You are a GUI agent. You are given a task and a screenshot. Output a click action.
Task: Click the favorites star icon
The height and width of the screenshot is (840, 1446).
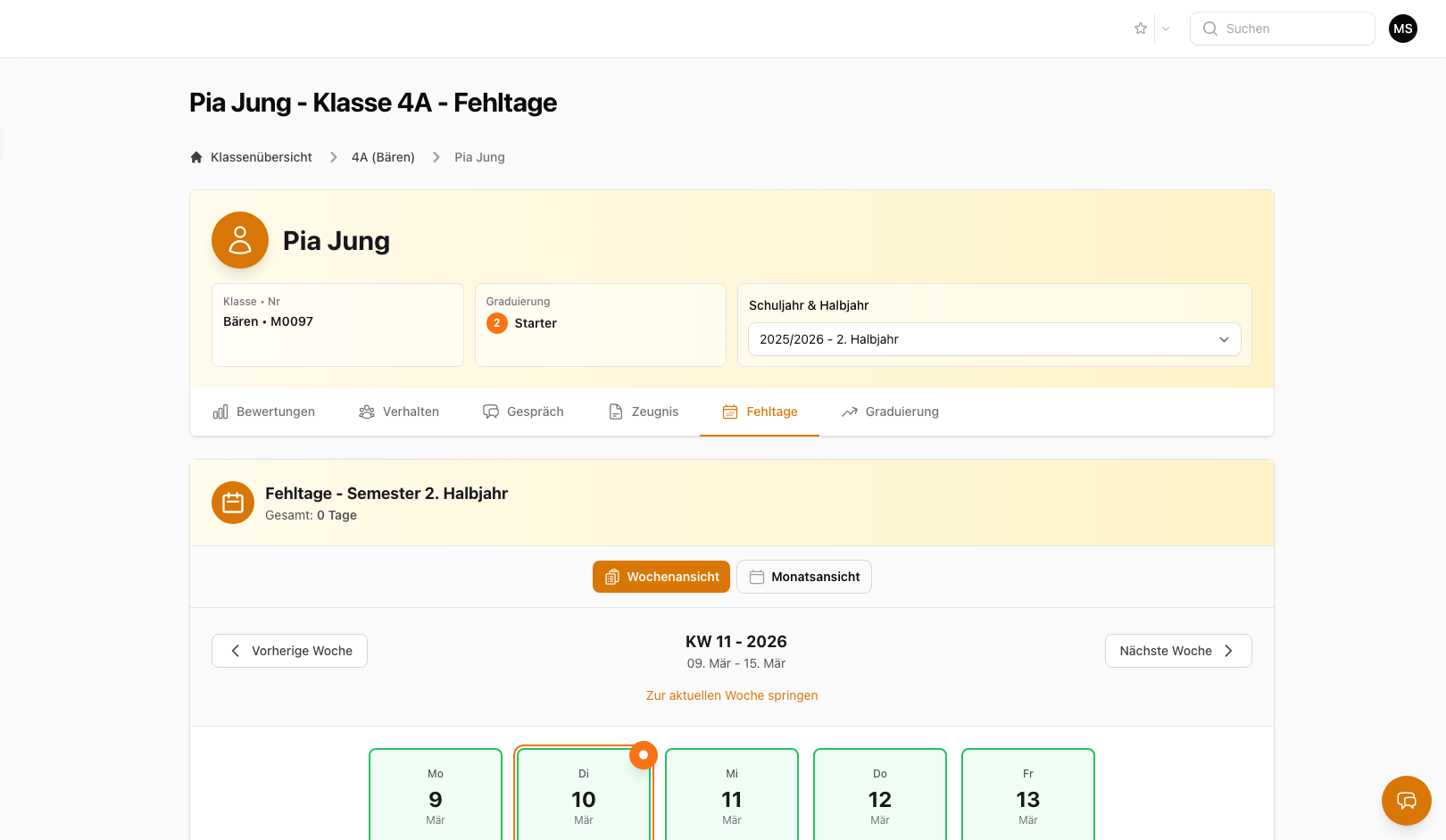[1140, 29]
